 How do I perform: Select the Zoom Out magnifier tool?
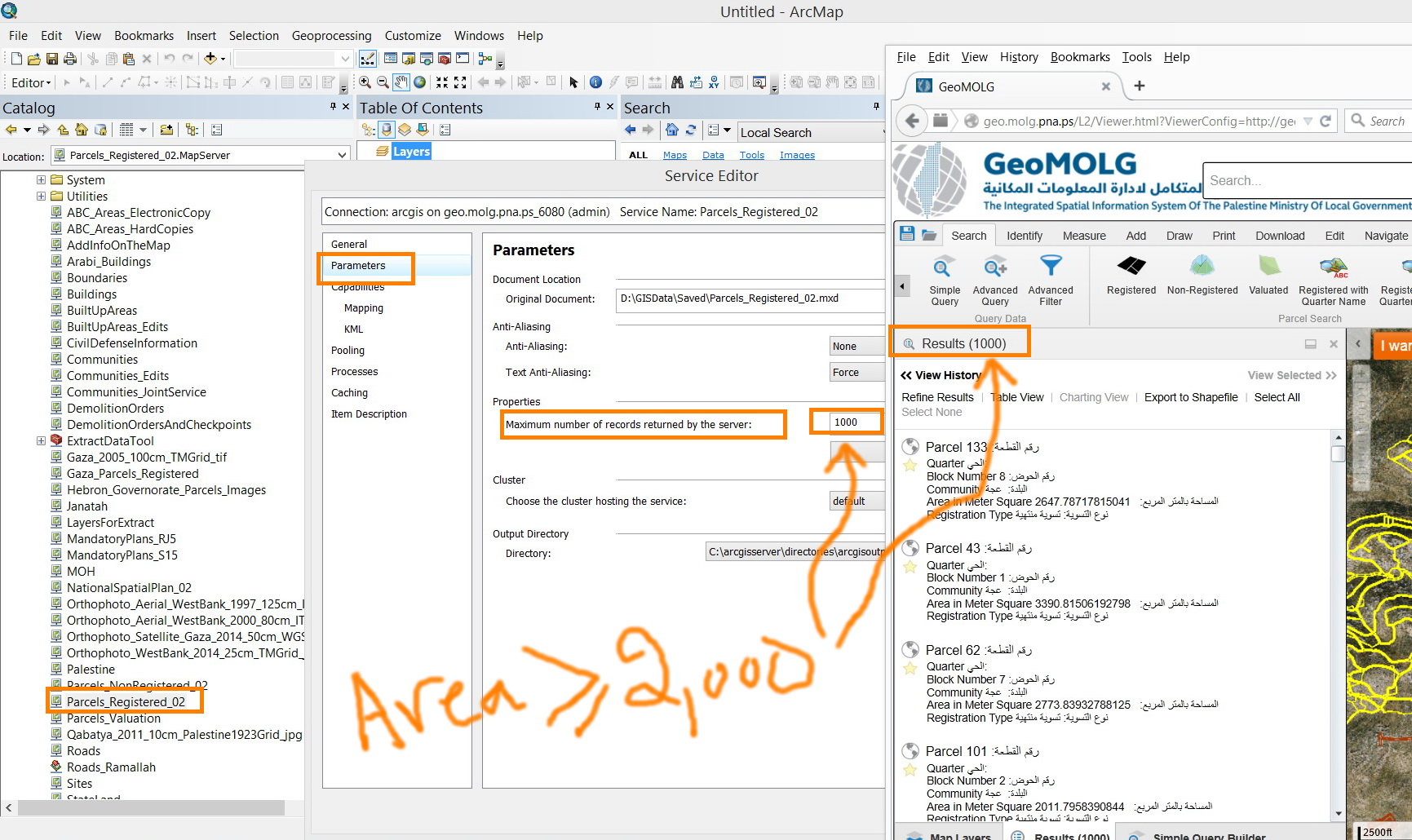(x=383, y=82)
